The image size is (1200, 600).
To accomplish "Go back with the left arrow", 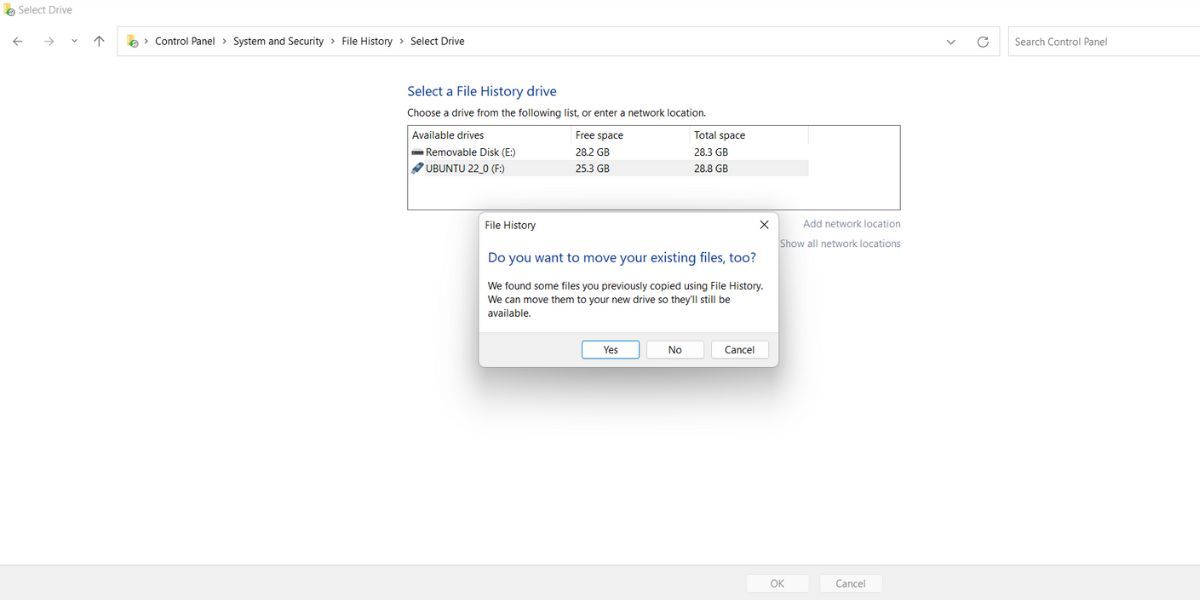I will 18,41.
